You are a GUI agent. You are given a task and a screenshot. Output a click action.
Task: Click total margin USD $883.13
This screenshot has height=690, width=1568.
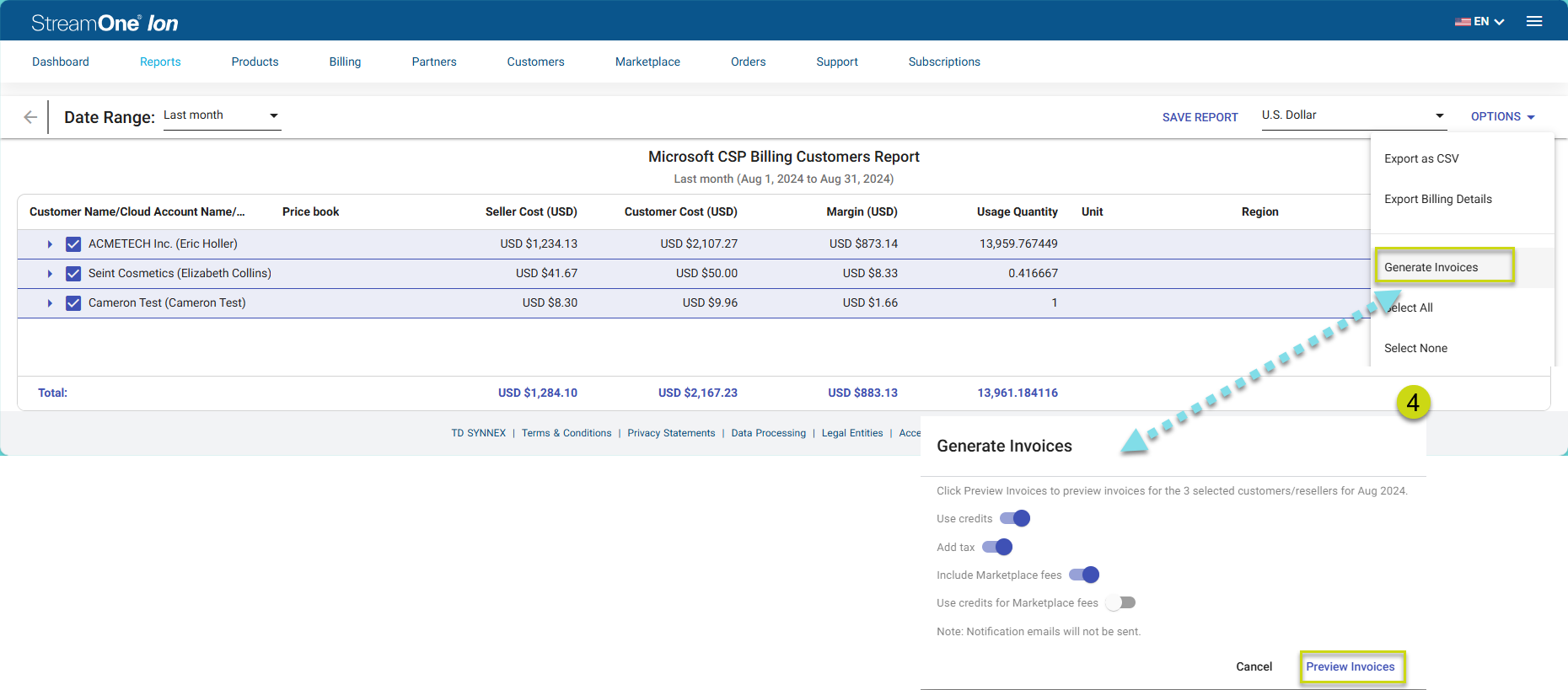tap(862, 393)
